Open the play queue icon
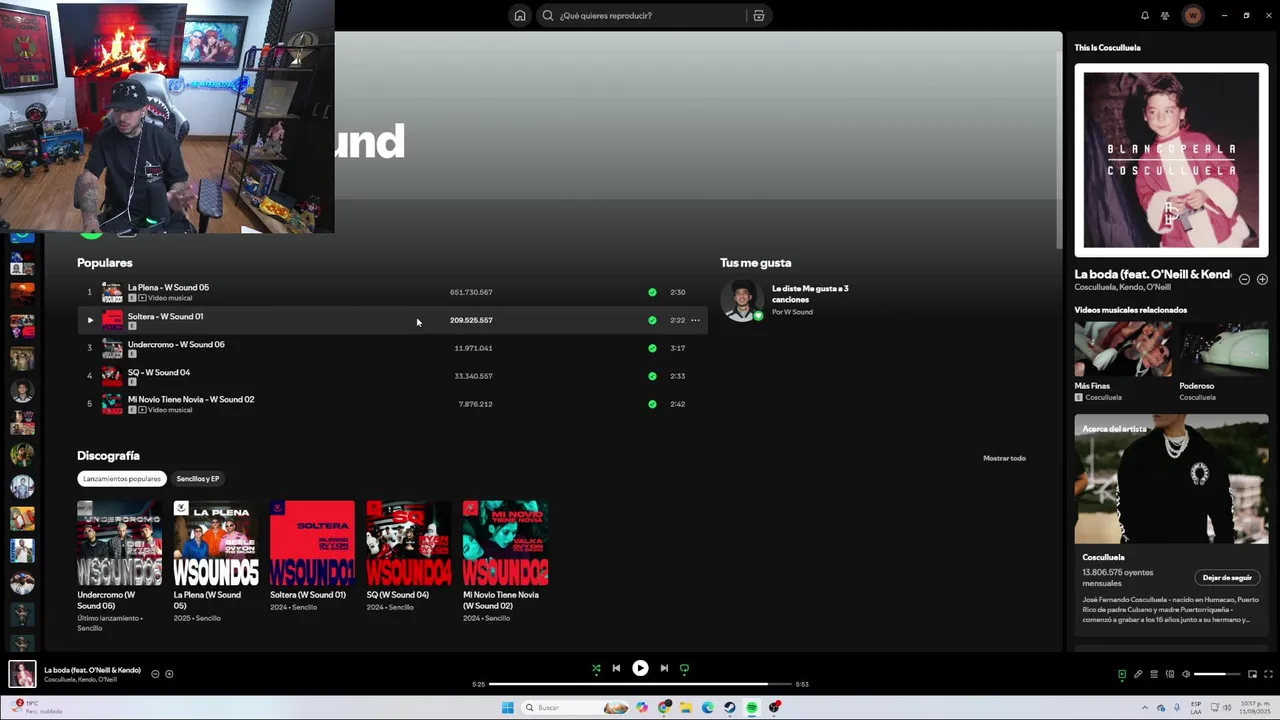The height and width of the screenshot is (720, 1280). (1153, 674)
